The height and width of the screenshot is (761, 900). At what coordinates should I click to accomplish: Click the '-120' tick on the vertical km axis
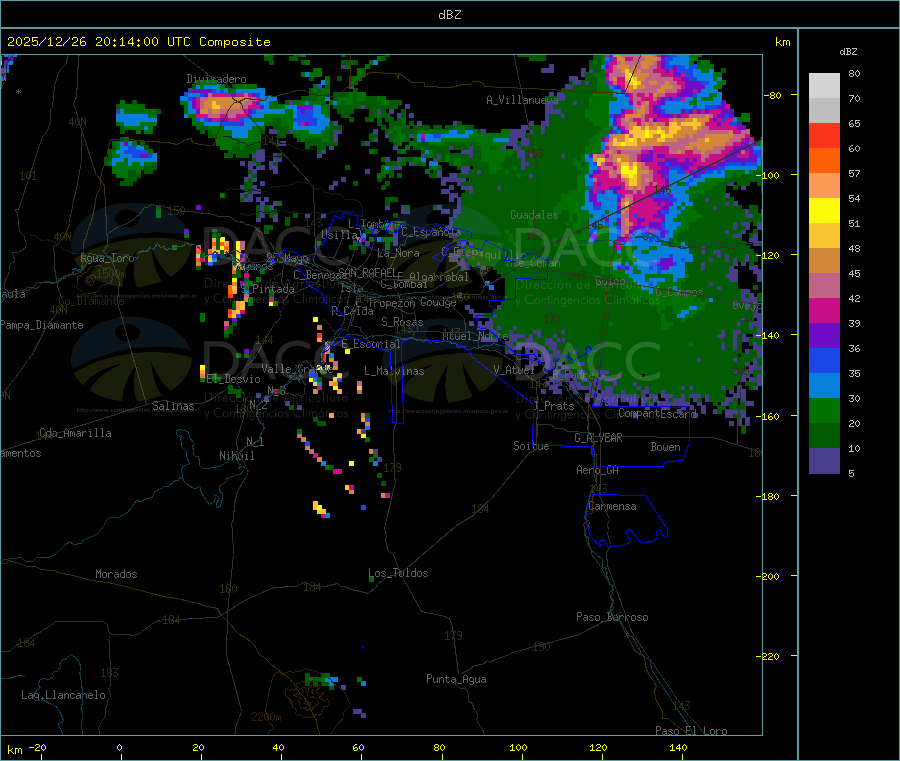[771, 255]
